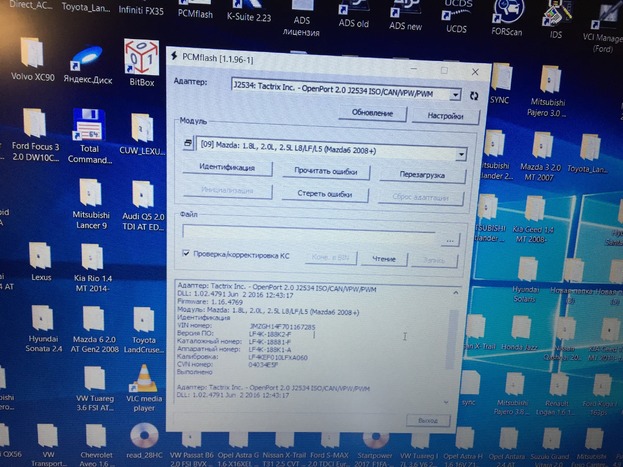Click the file browse "..." button
Viewport: 623px width, 467px height.
[451, 240]
